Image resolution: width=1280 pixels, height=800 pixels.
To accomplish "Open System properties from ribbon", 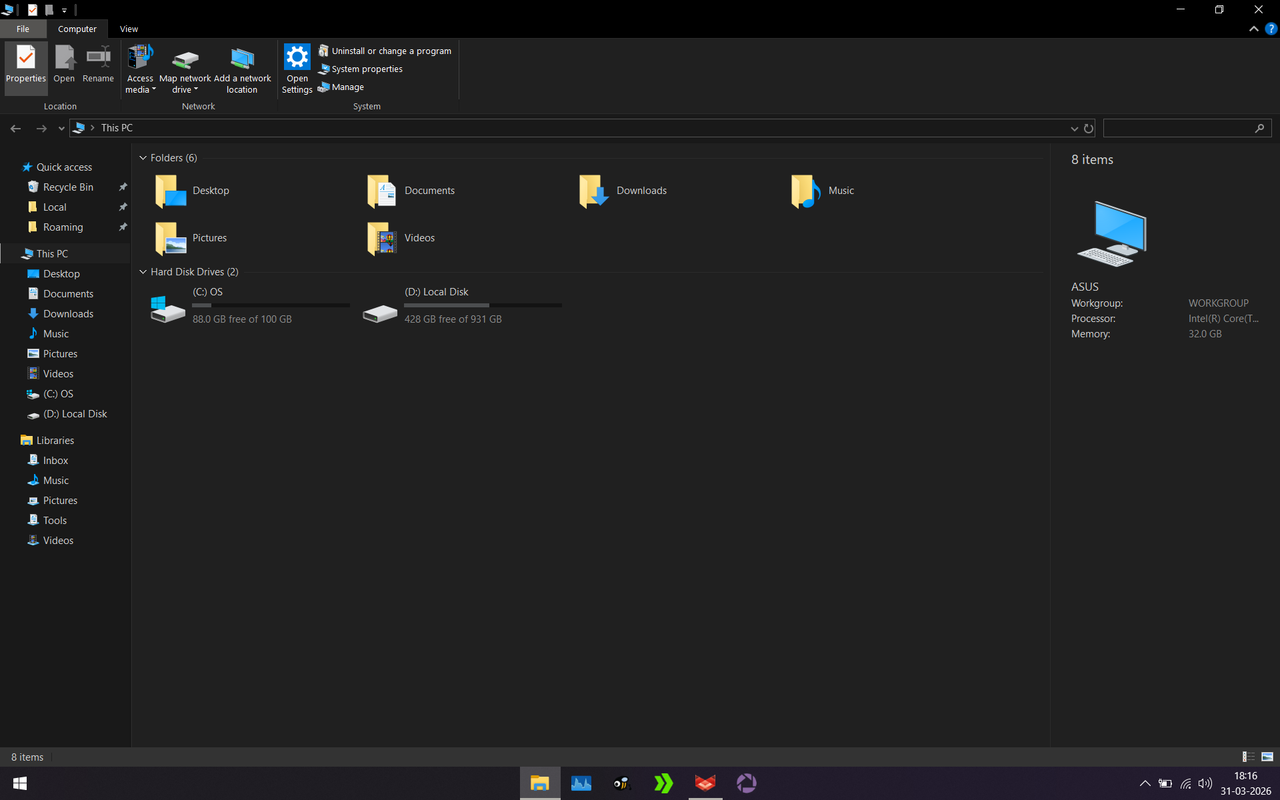I will 361,69.
